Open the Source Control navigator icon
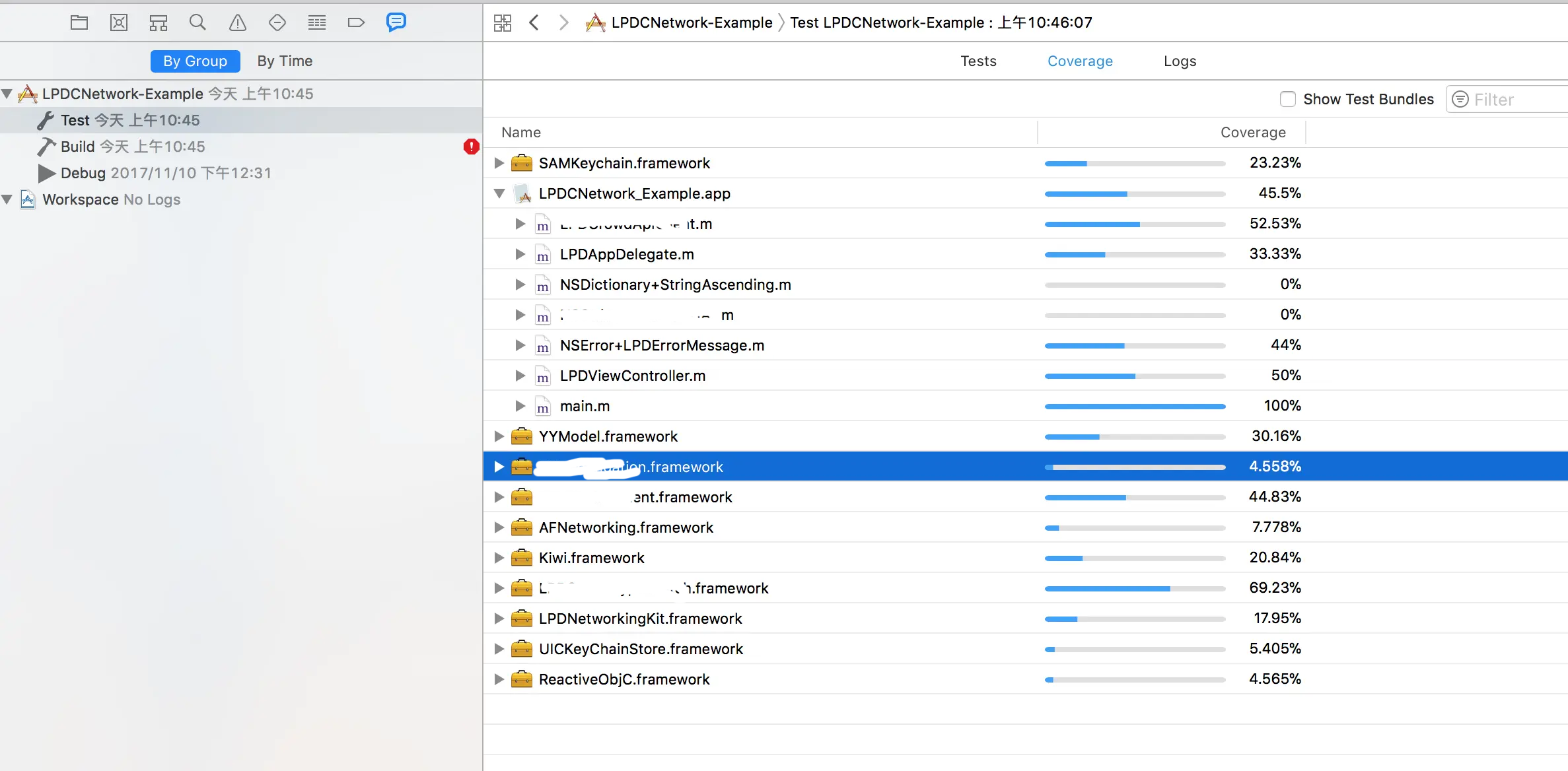The height and width of the screenshot is (771, 1568). click(119, 23)
